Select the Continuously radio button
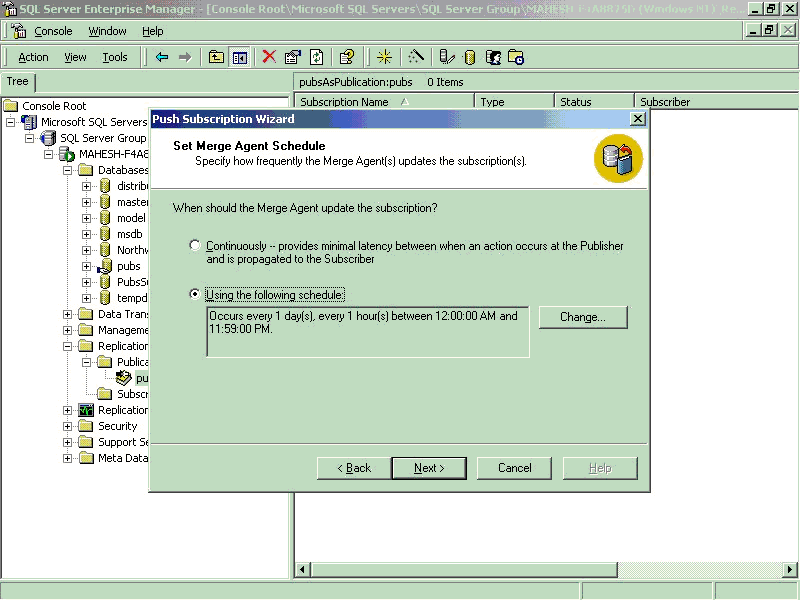This screenshot has width=800, height=600. click(x=194, y=245)
